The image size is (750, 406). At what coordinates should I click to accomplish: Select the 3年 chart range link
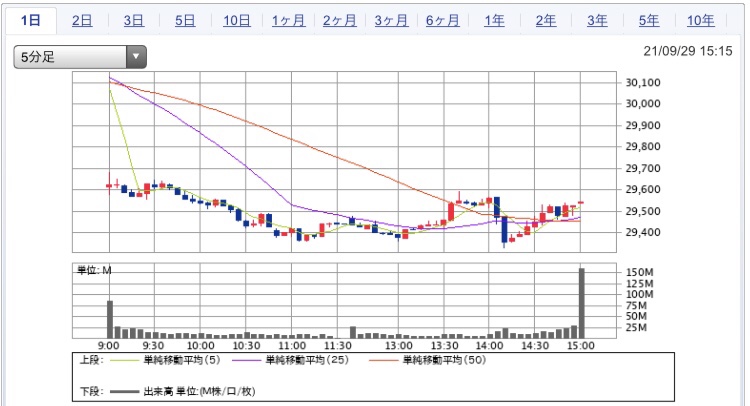point(597,21)
